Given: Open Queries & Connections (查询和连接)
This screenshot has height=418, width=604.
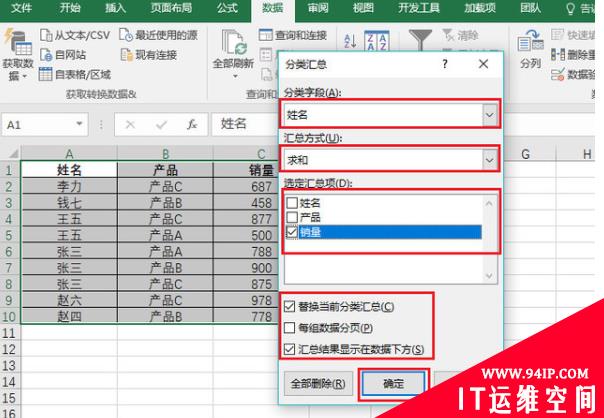Looking at the screenshot, I should pos(293,35).
